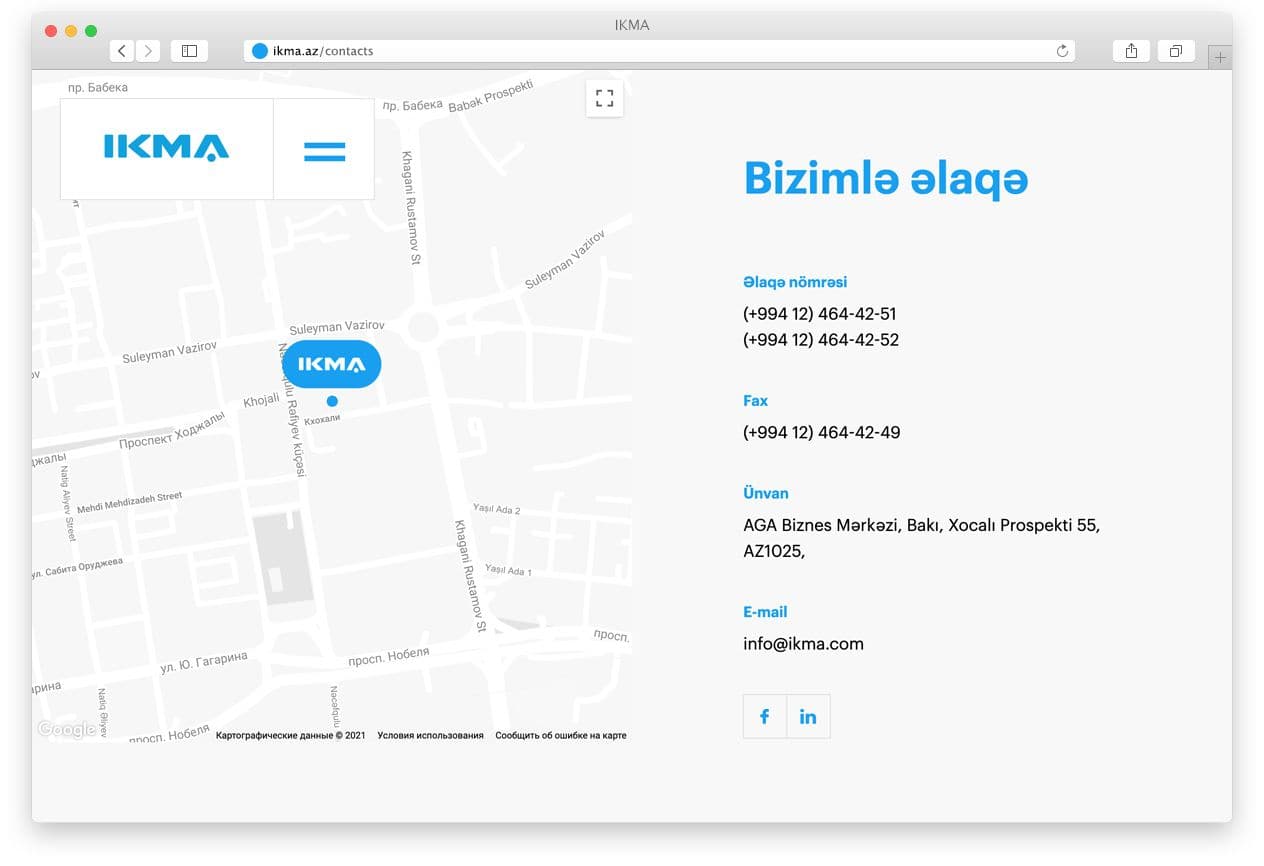The width and height of the screenshot is (1264, 866).
Task: Show all tabs using the tab overview icon
Action: point(1176,50)
